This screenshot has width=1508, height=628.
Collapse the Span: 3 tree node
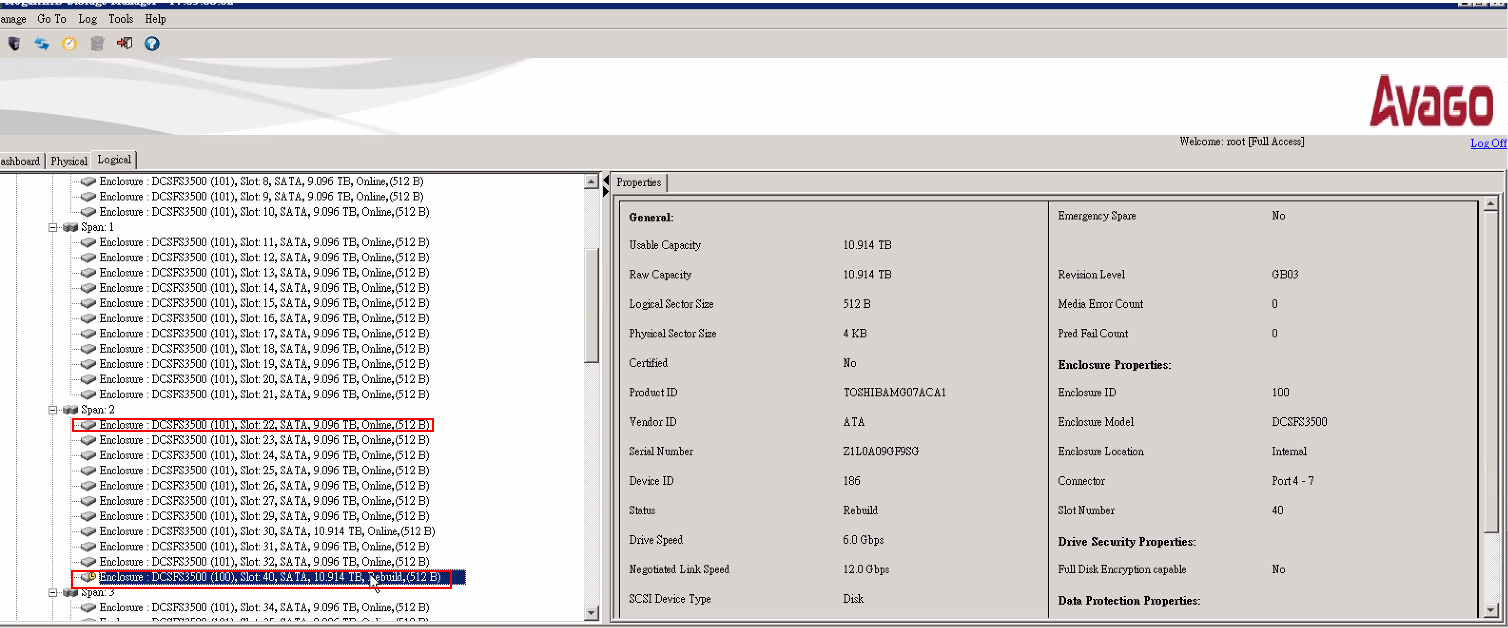point(52,591)
